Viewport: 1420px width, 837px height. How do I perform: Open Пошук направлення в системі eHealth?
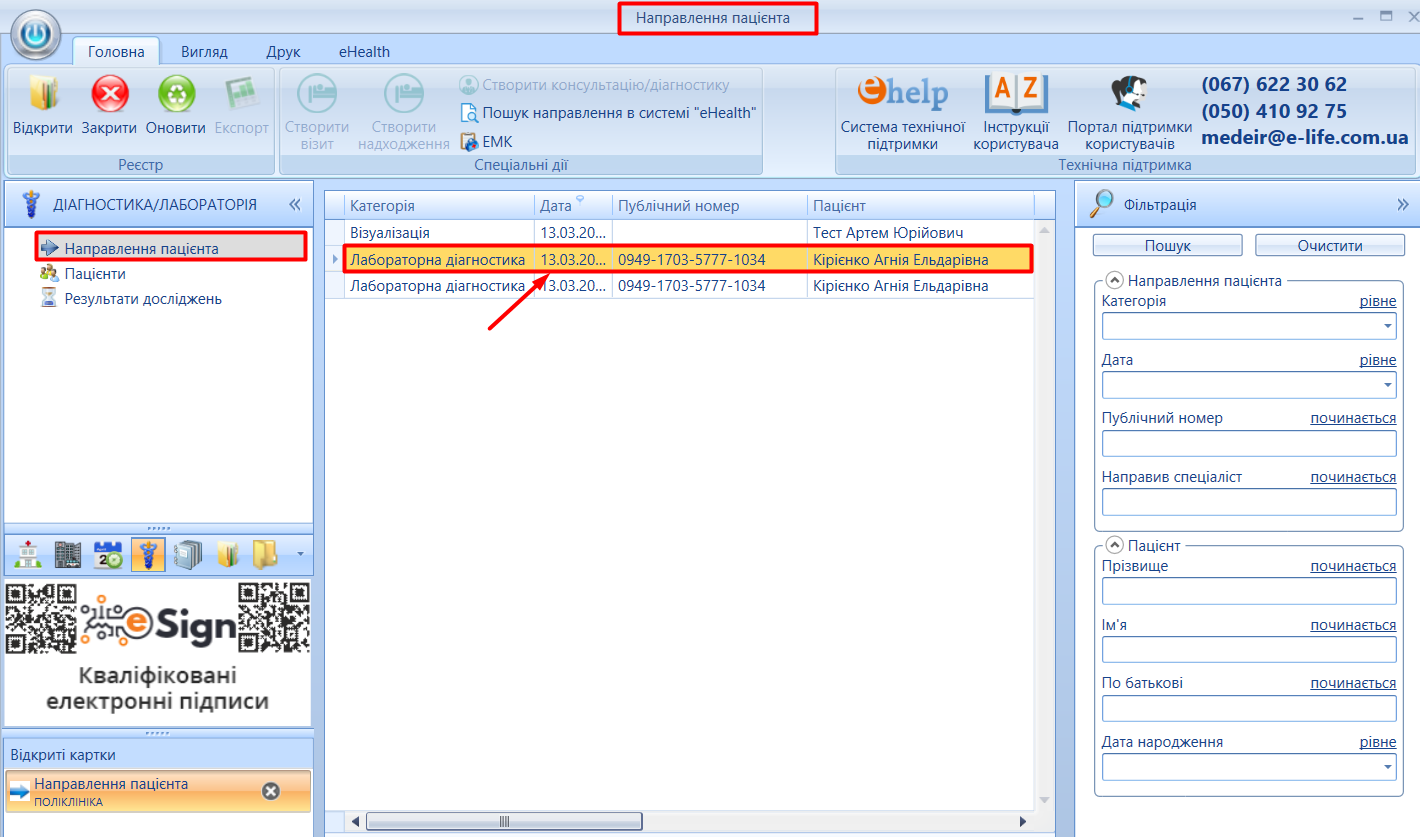[608, 113]
